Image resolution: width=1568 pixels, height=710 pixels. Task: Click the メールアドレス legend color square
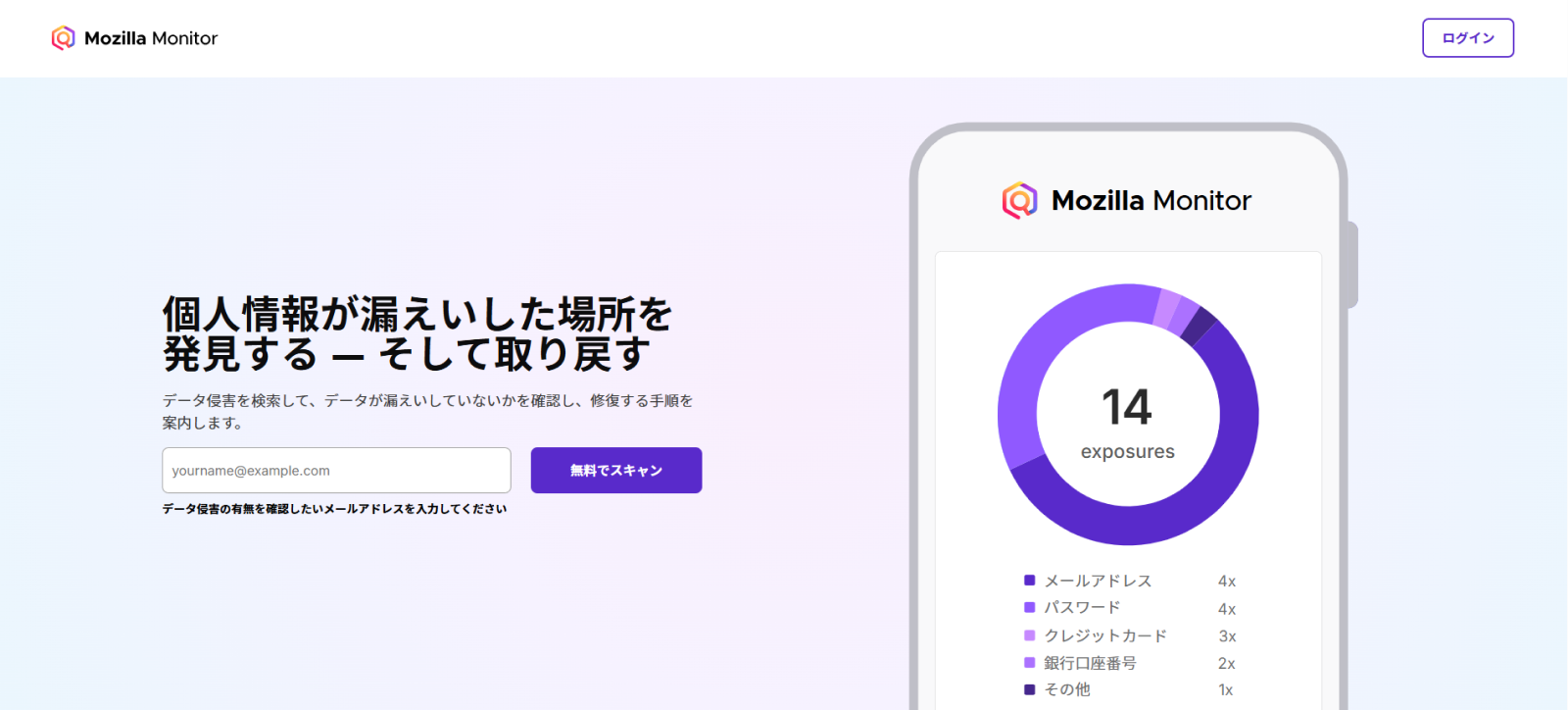coord(1029,581)
